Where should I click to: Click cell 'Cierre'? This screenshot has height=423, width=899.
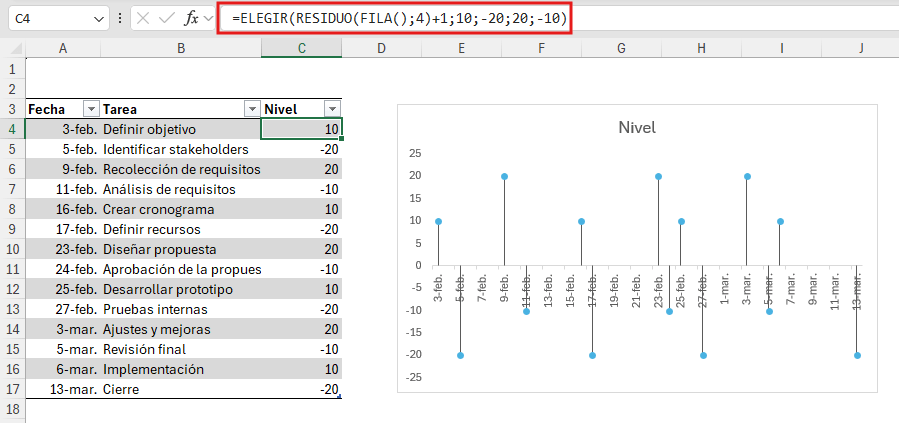[x=181, y=390]
